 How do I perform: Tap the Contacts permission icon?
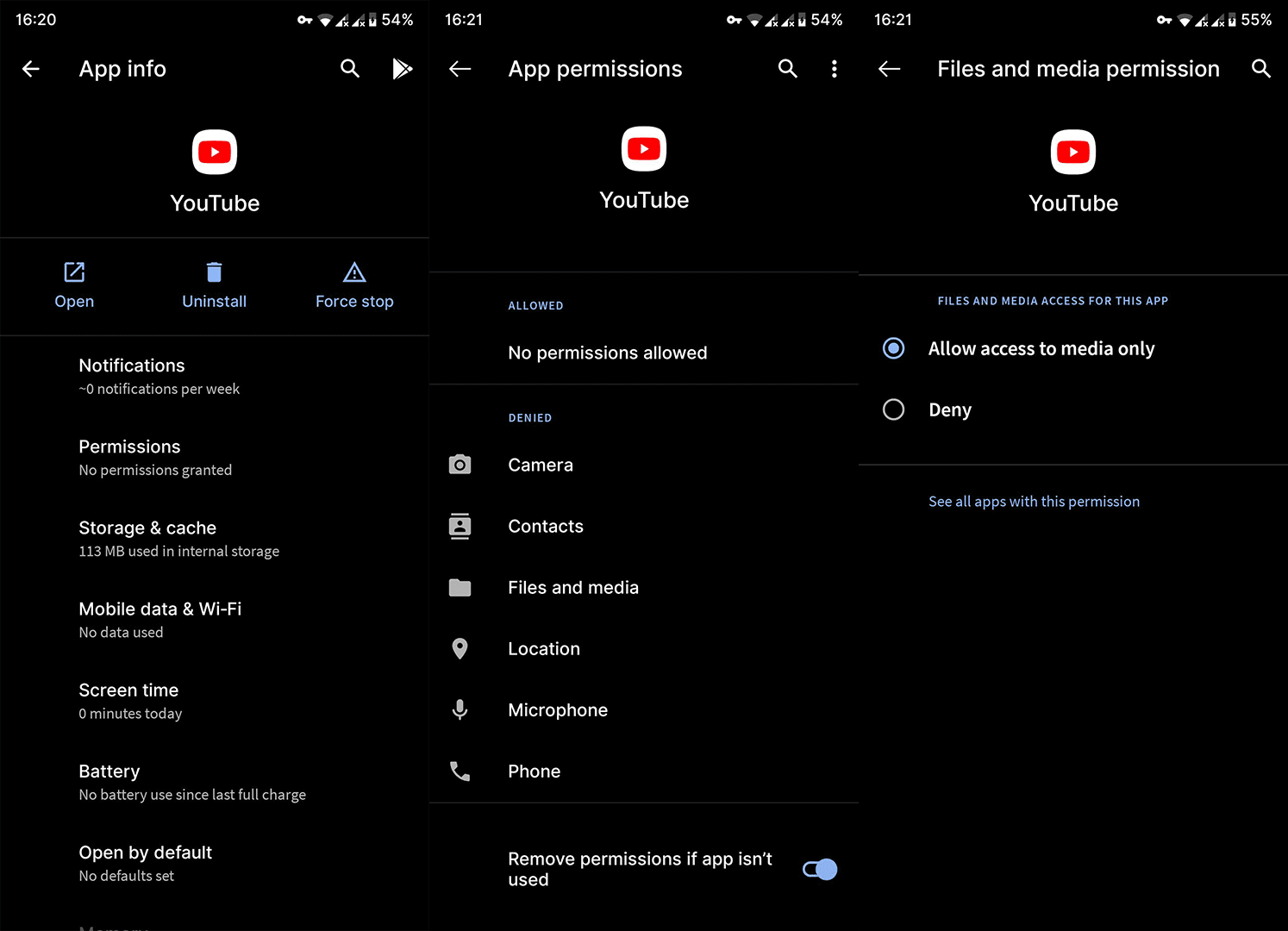tap(460, 526)
